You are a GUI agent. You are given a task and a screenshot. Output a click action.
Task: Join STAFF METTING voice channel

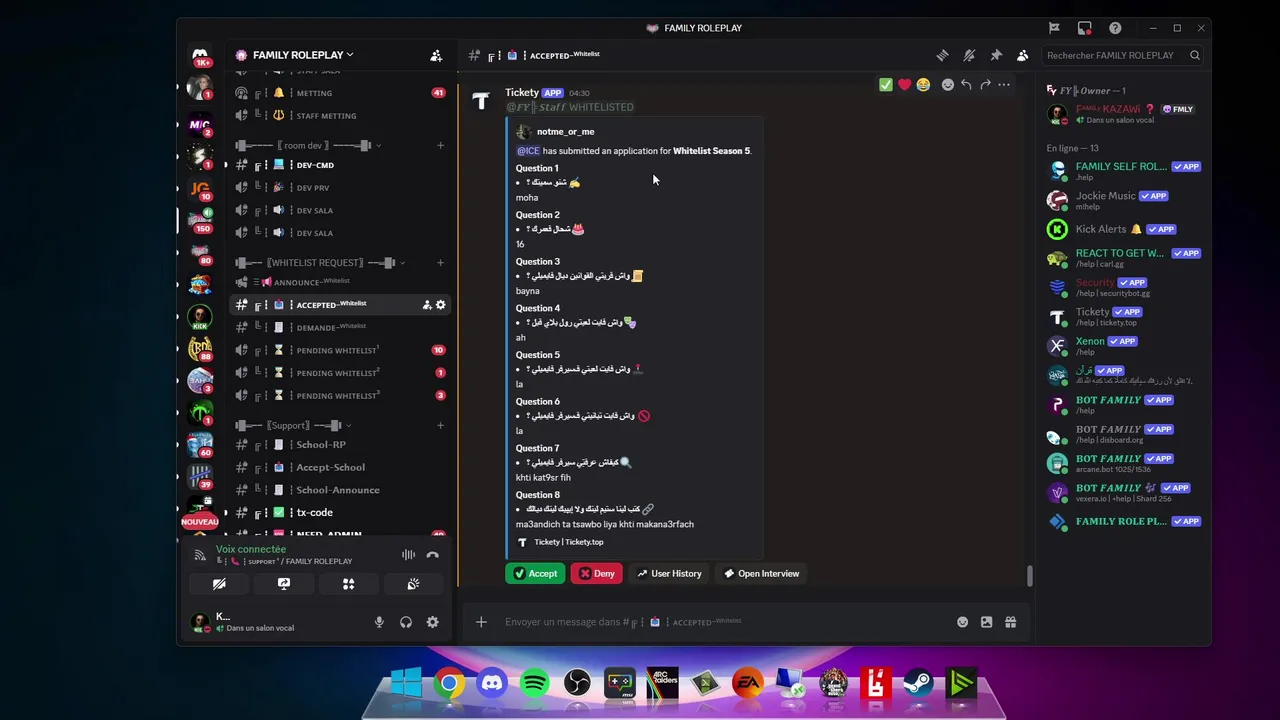pyautogui.click(x=340, y=116)
